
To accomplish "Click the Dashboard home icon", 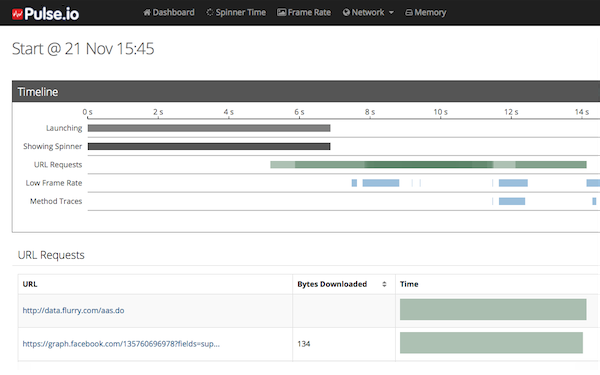I will point(147,13).
